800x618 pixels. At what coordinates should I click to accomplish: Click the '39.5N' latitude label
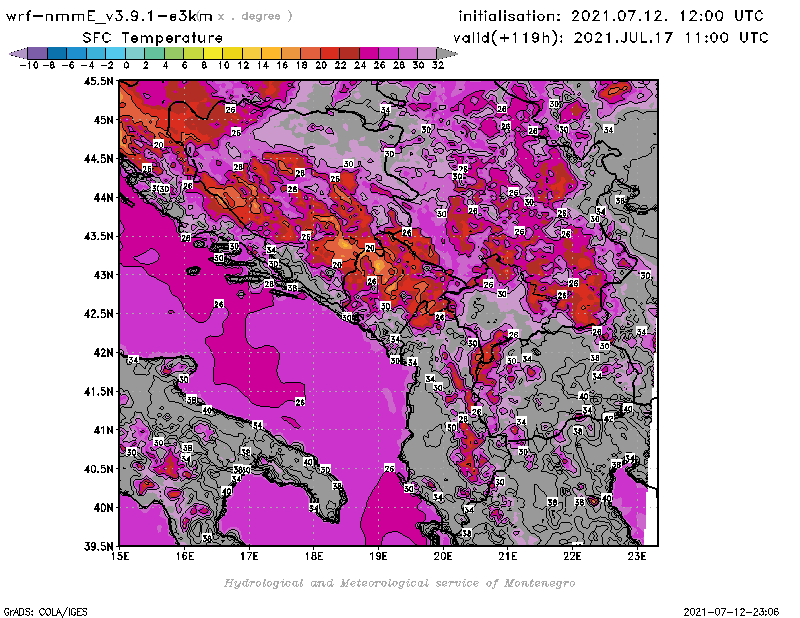(98, 546)
